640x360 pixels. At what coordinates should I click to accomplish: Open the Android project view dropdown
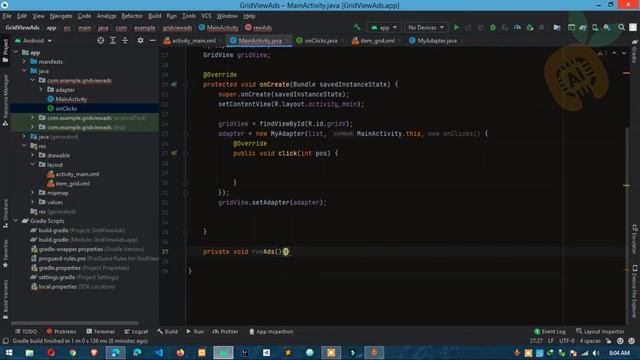pyautogui.click(x=33, y=40)
